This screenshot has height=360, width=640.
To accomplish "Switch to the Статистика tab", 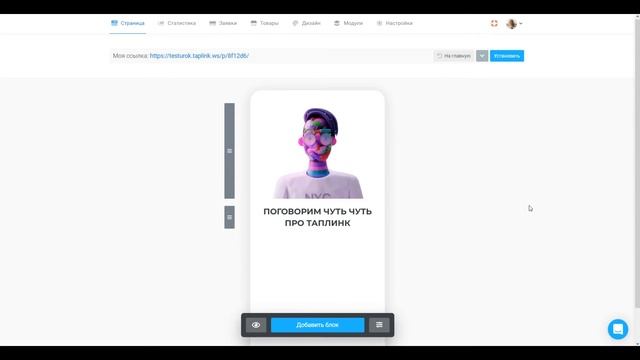I will [177, 23].
